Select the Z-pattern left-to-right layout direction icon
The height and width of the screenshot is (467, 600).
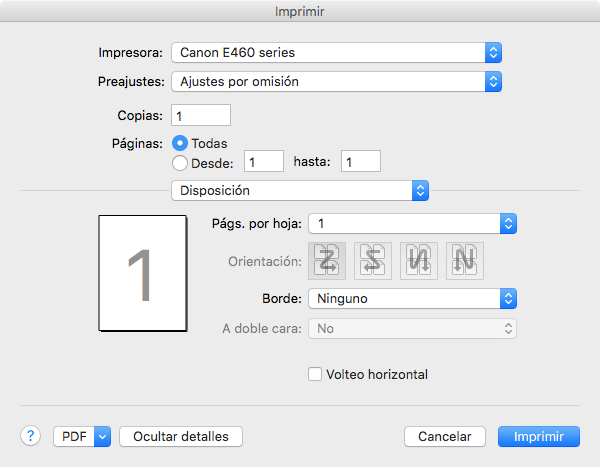click(329, 261)
